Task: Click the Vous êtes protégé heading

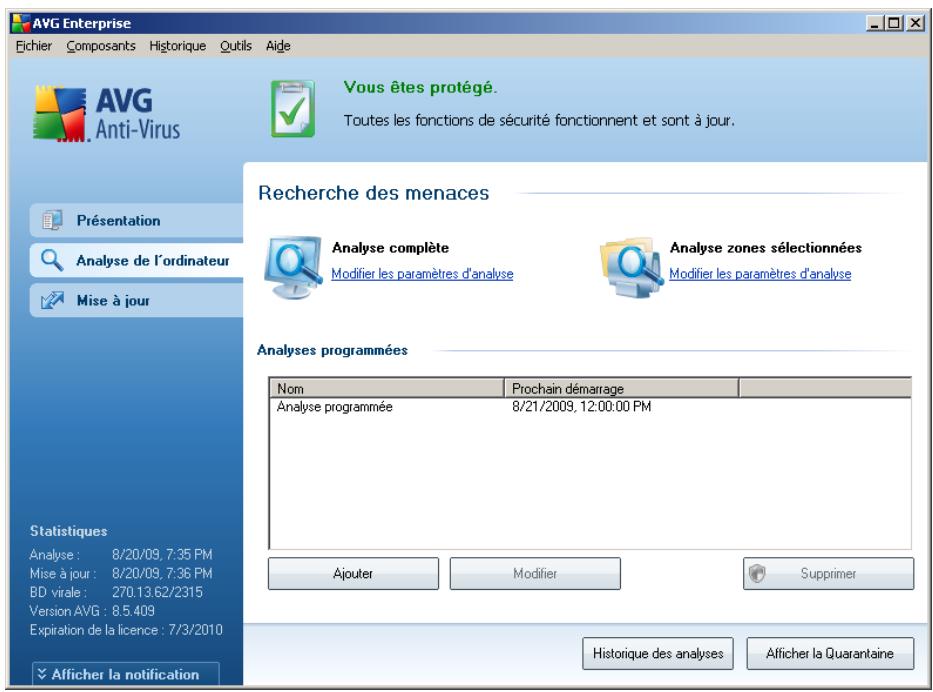Action: click(x=420, y=87)
